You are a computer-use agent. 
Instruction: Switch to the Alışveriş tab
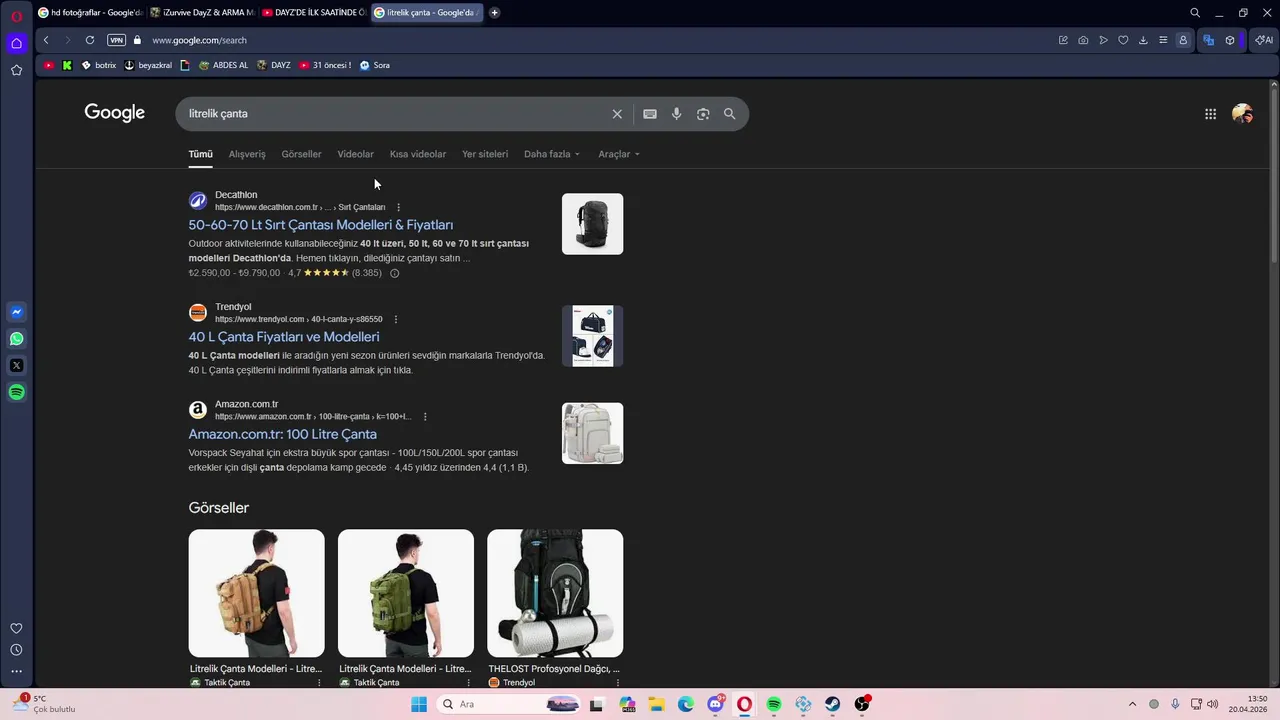[247, 154]
